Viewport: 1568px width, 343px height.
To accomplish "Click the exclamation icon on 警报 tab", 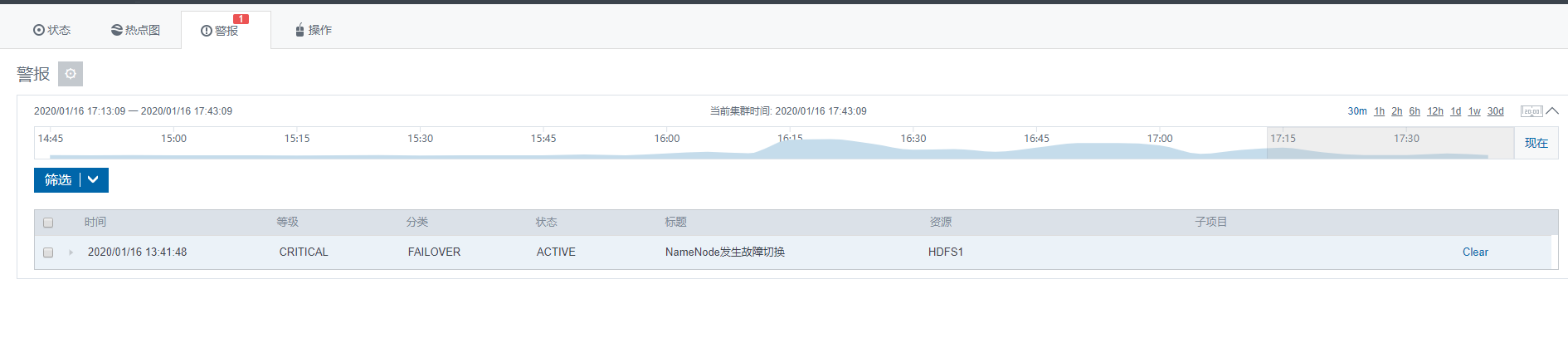I will tap(207, 31).
